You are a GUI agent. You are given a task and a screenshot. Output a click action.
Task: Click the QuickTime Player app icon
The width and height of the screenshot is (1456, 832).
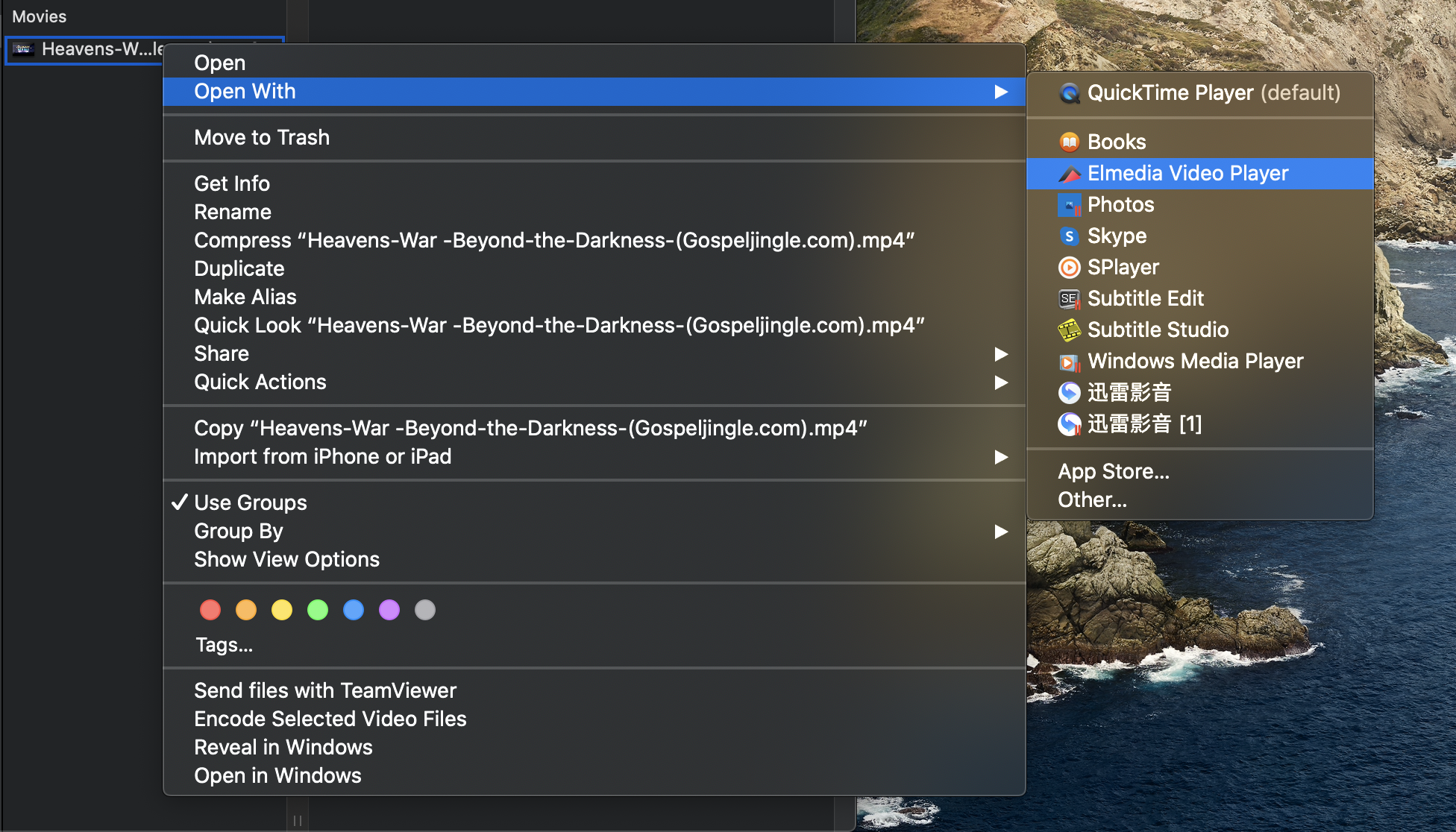1070,93
